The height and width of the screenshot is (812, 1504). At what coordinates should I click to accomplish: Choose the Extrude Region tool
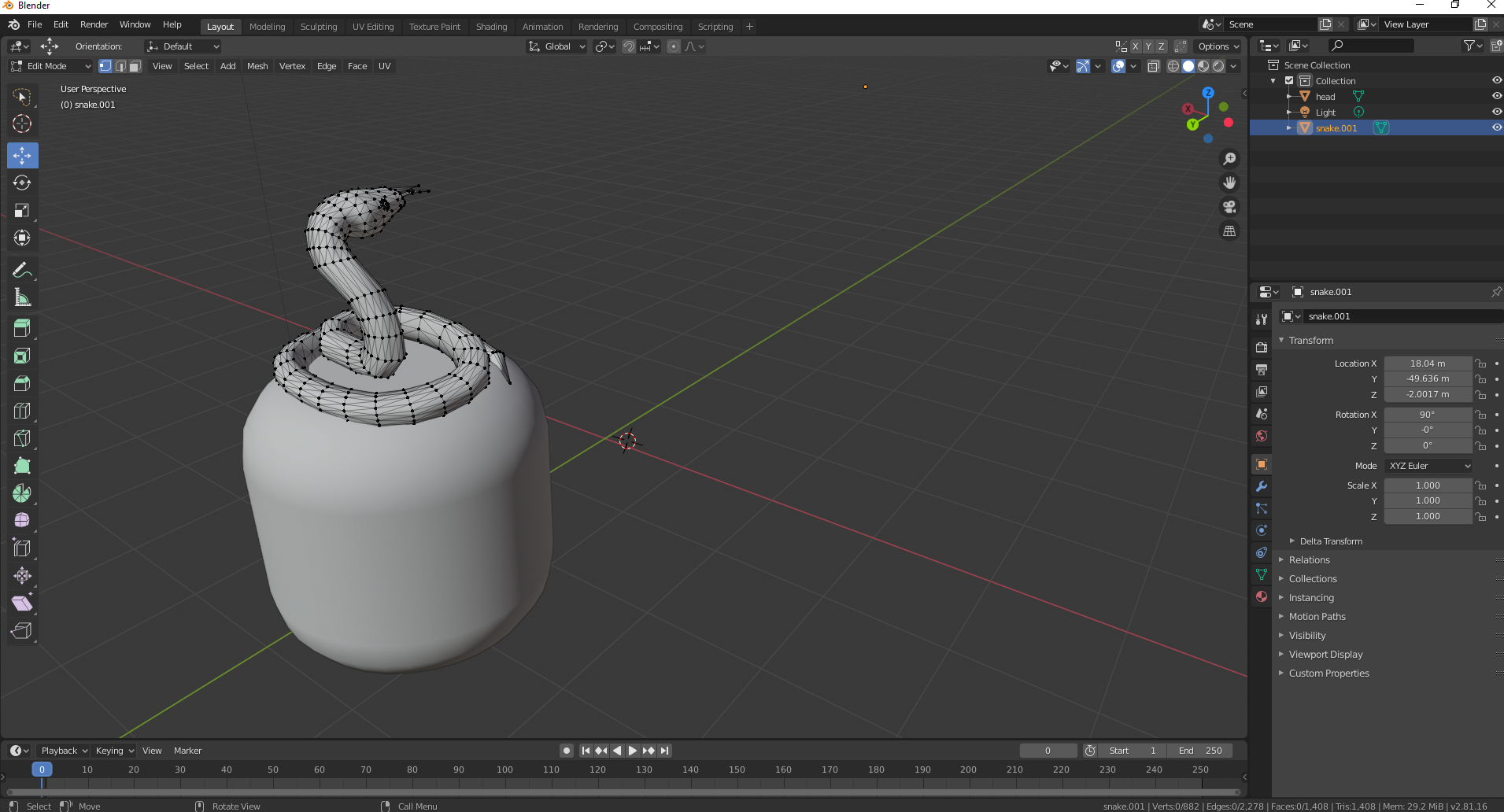pos(22,328)
